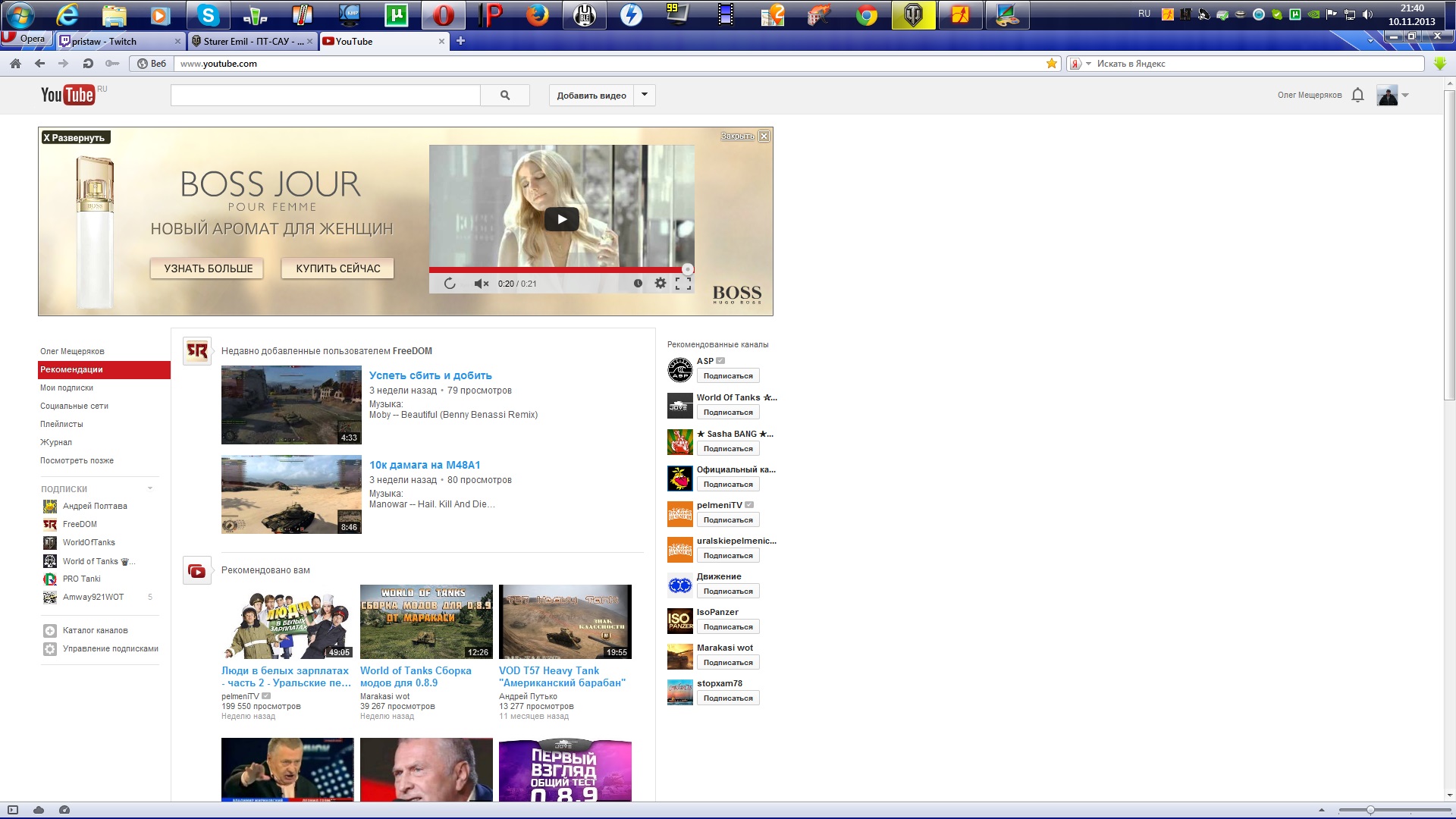This screenshot has height=819, width=1456.
Task: Open account menu arrow beside avatar
Action: click(1405, 96)
